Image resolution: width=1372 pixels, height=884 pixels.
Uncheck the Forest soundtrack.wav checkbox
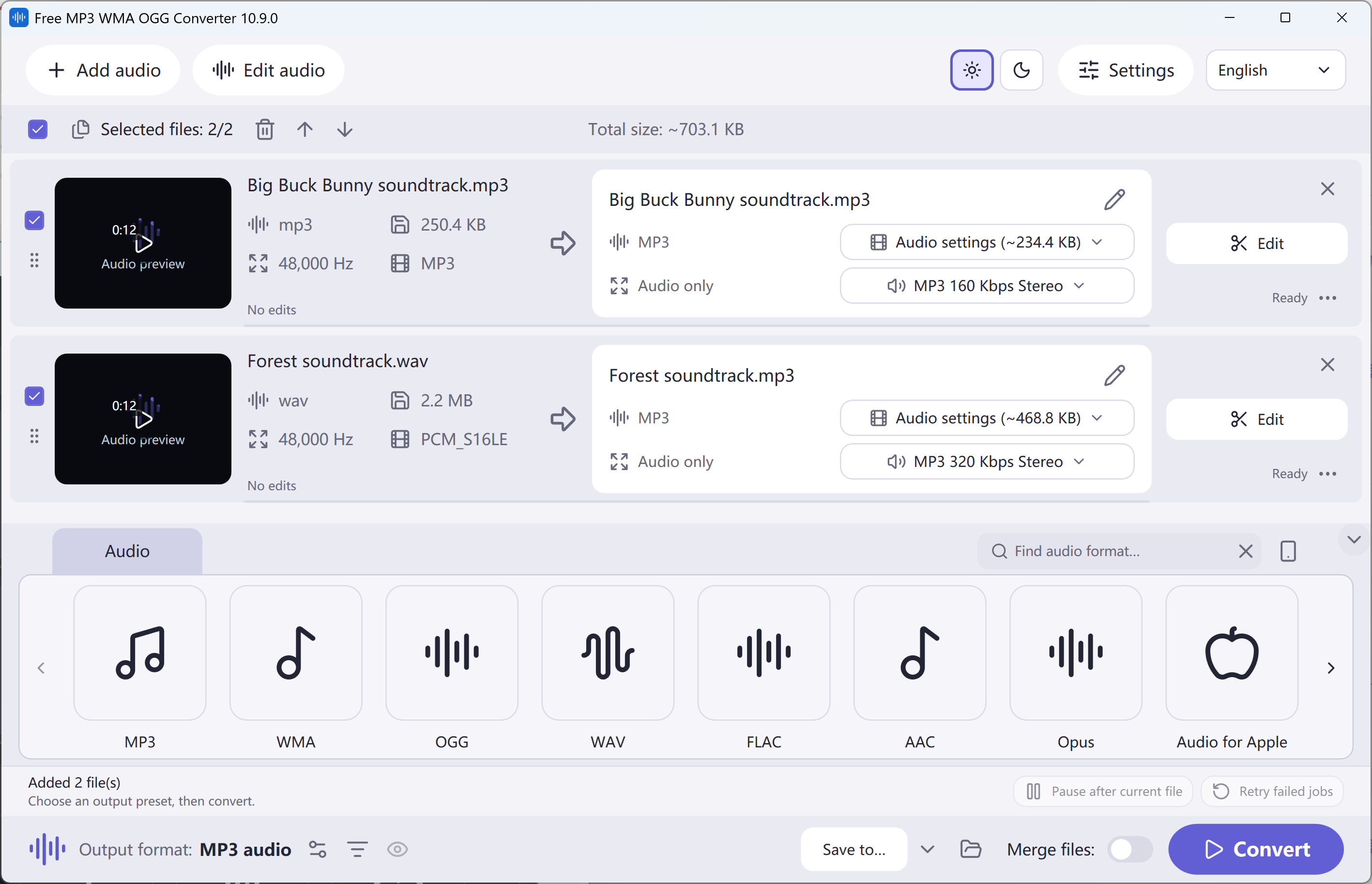[x=34, y=396]
